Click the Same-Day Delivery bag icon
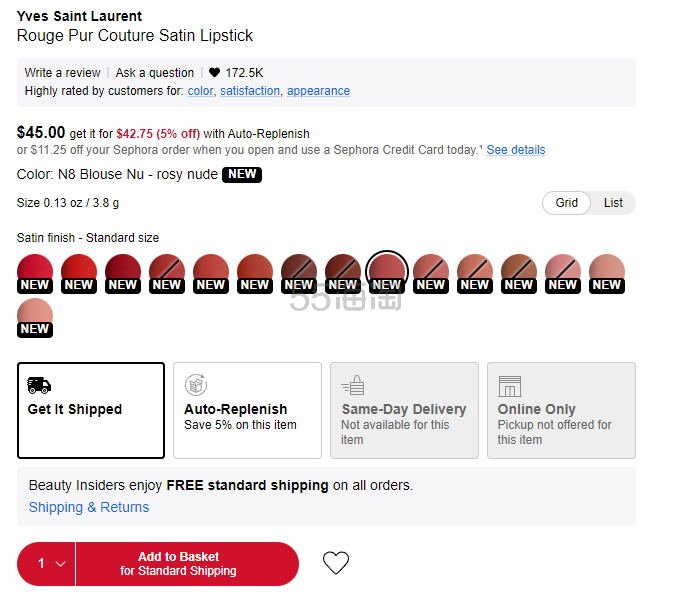This screenshot has height=592, width=691. pos(353,385)
